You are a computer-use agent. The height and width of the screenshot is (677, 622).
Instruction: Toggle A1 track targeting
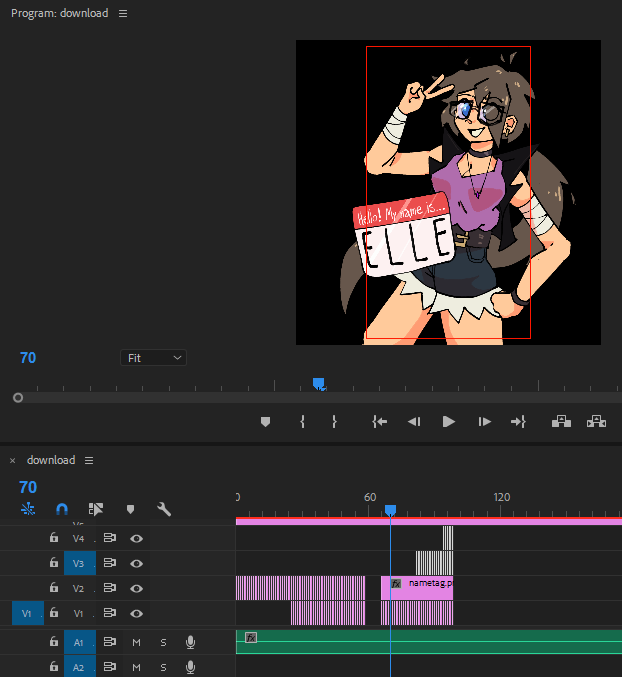80,642
